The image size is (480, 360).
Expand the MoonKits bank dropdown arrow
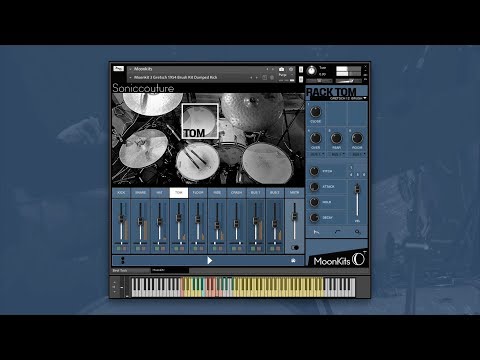tap(130, 69)
